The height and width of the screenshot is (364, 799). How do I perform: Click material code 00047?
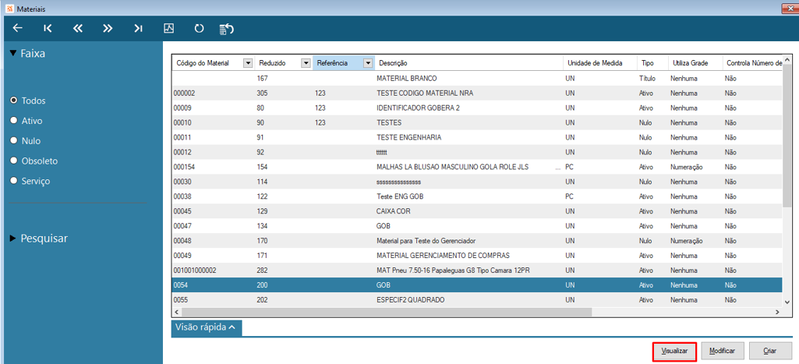point(182,226)
